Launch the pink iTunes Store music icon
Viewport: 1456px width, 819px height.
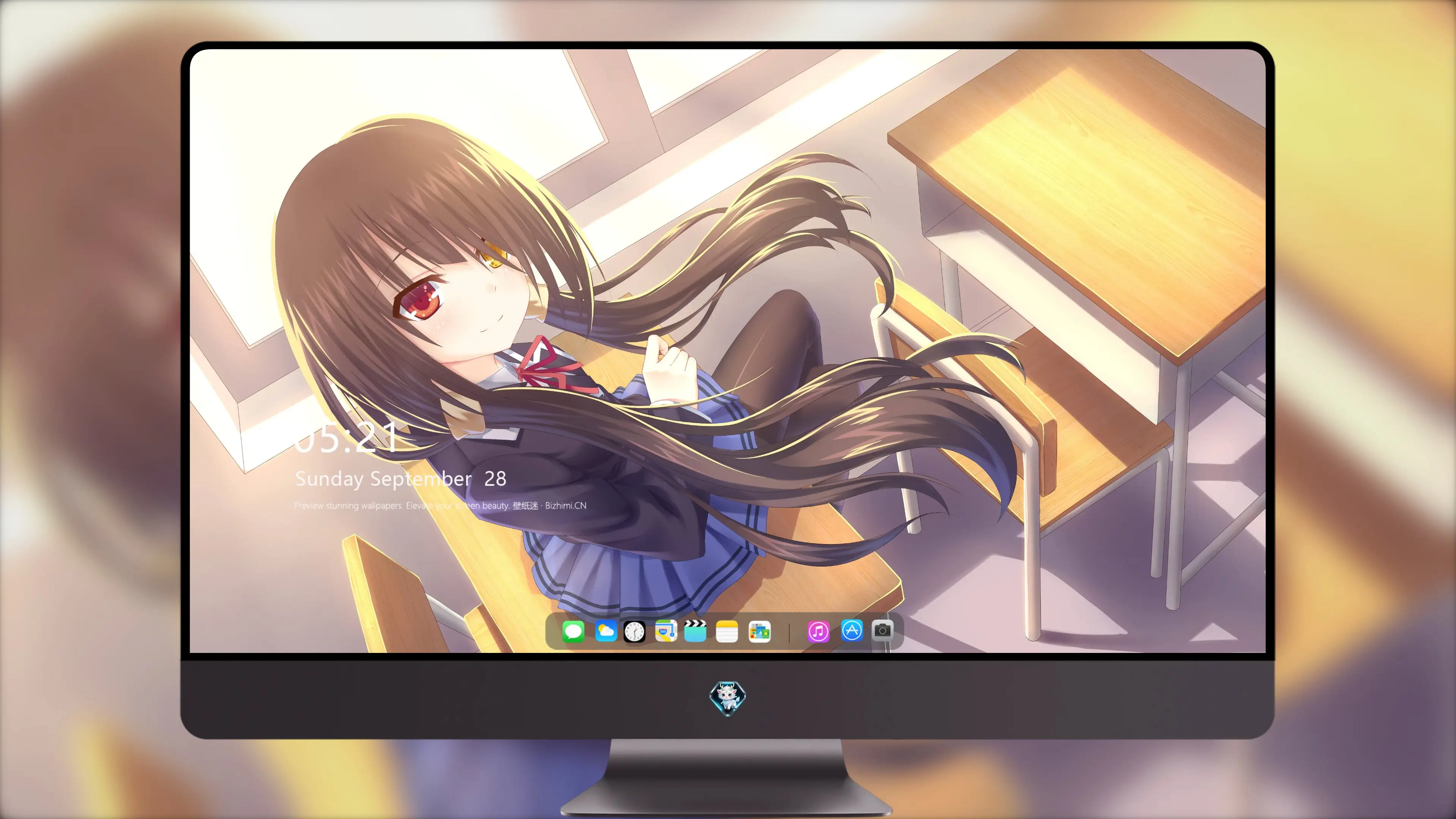tap(819, 631)
